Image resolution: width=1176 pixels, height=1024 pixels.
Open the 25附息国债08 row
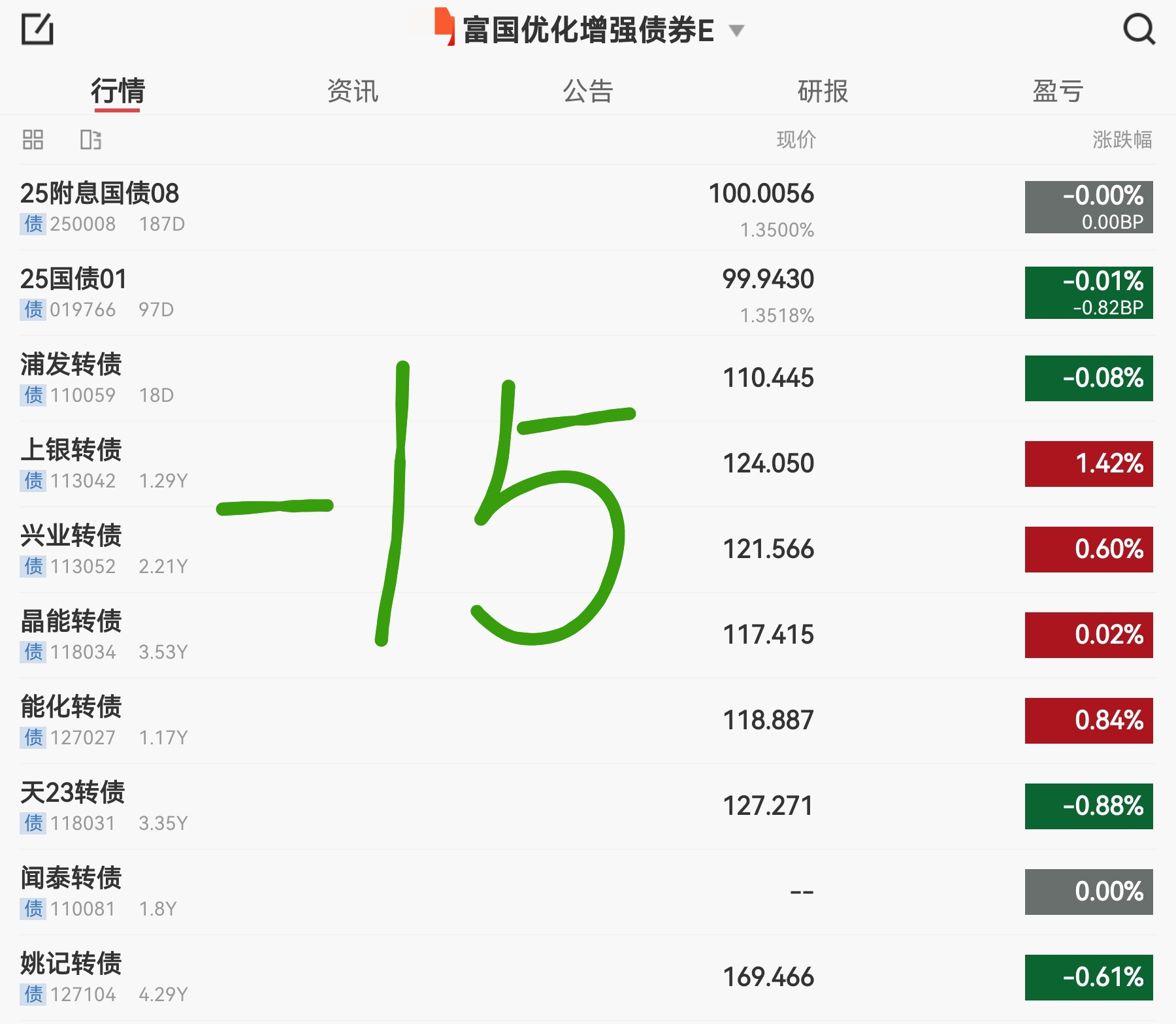click(587, 207)
